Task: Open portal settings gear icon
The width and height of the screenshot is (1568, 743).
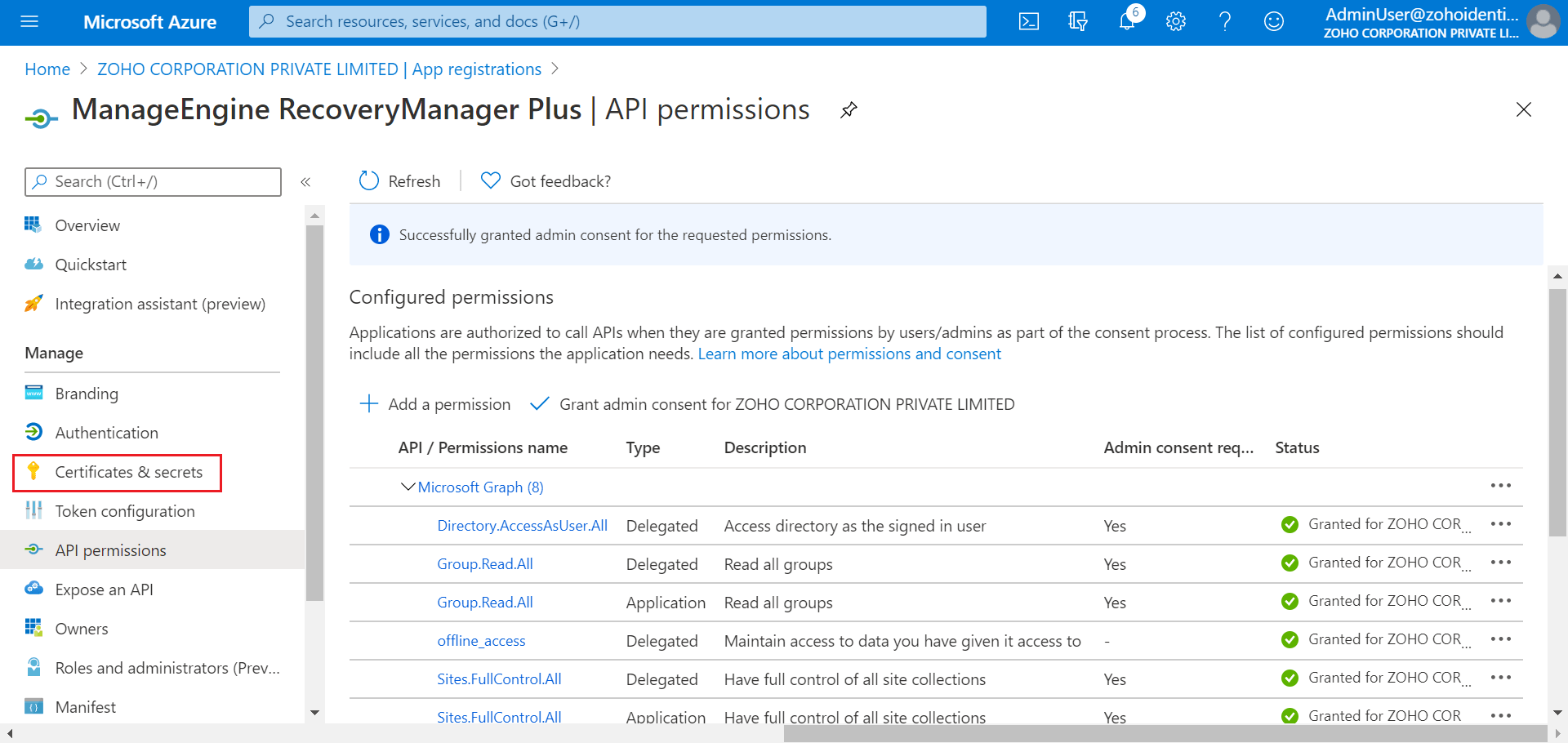Action: [x=1176, y=22]
